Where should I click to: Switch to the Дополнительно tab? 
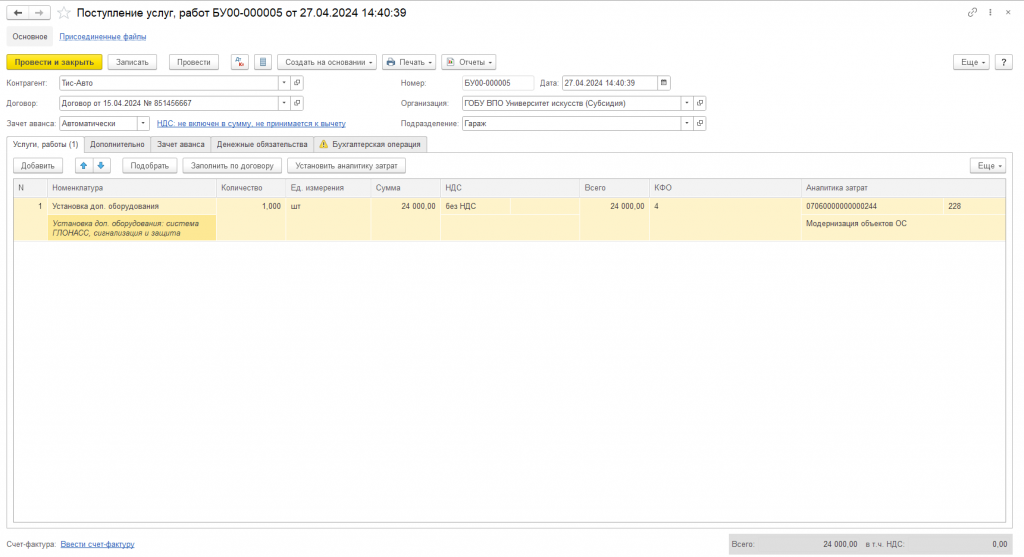coord(118,144)
